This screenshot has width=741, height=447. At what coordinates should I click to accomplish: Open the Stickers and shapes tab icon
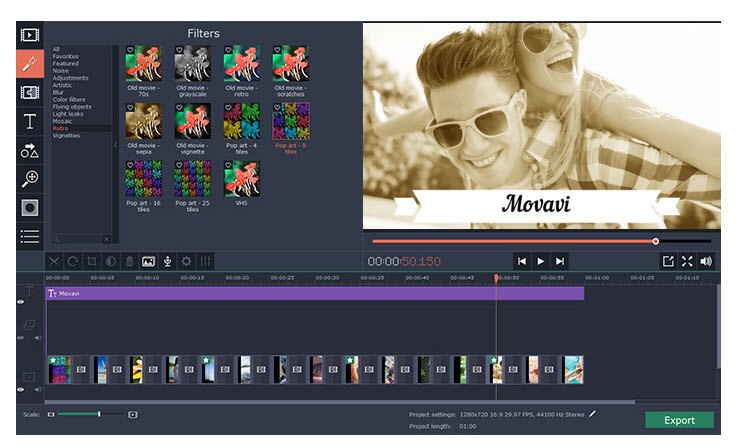(30, 151)
